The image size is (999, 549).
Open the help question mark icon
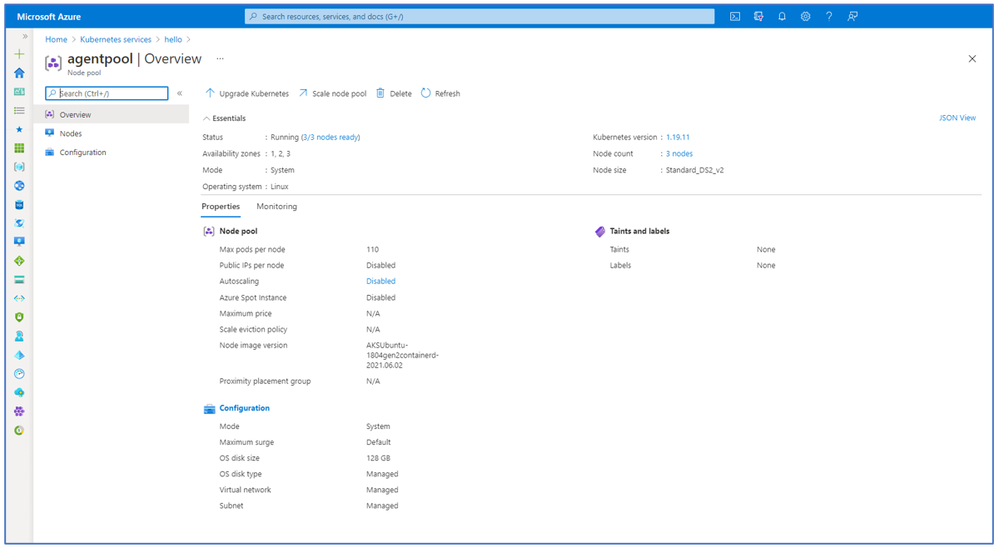click(829, 17)
